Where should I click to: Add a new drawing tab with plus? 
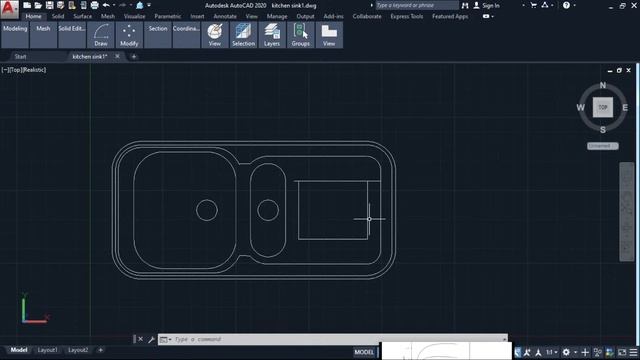(x=134, y=56)
